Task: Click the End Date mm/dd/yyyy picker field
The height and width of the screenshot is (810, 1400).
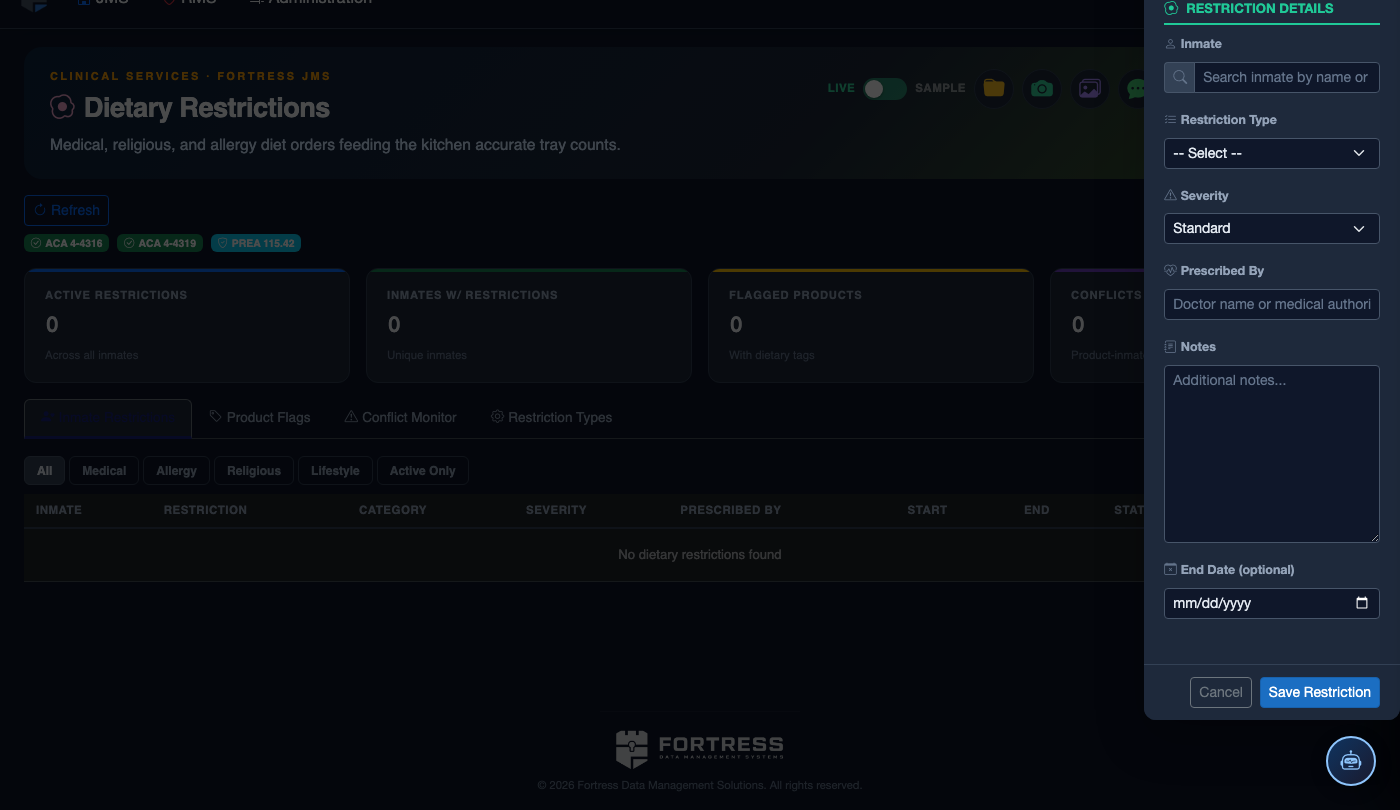Action: [x=1271, y=603]
